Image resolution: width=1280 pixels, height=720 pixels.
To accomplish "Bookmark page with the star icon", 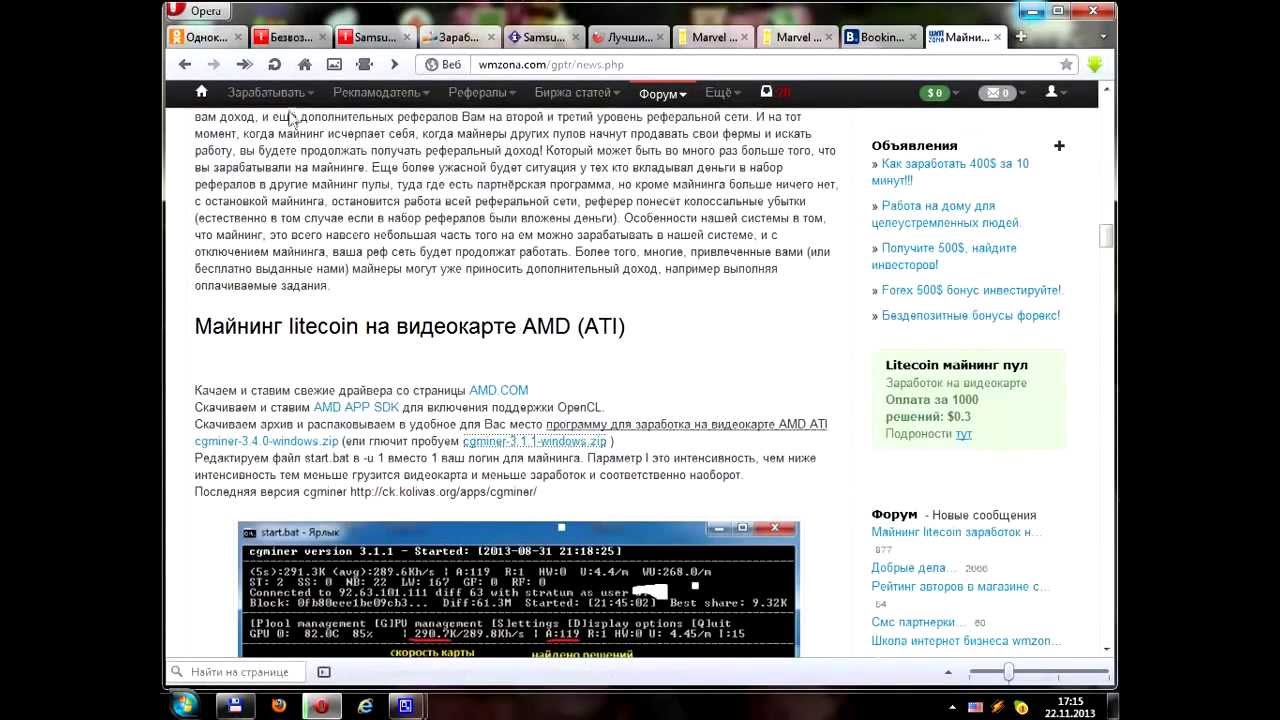I will coord(1066,64).
